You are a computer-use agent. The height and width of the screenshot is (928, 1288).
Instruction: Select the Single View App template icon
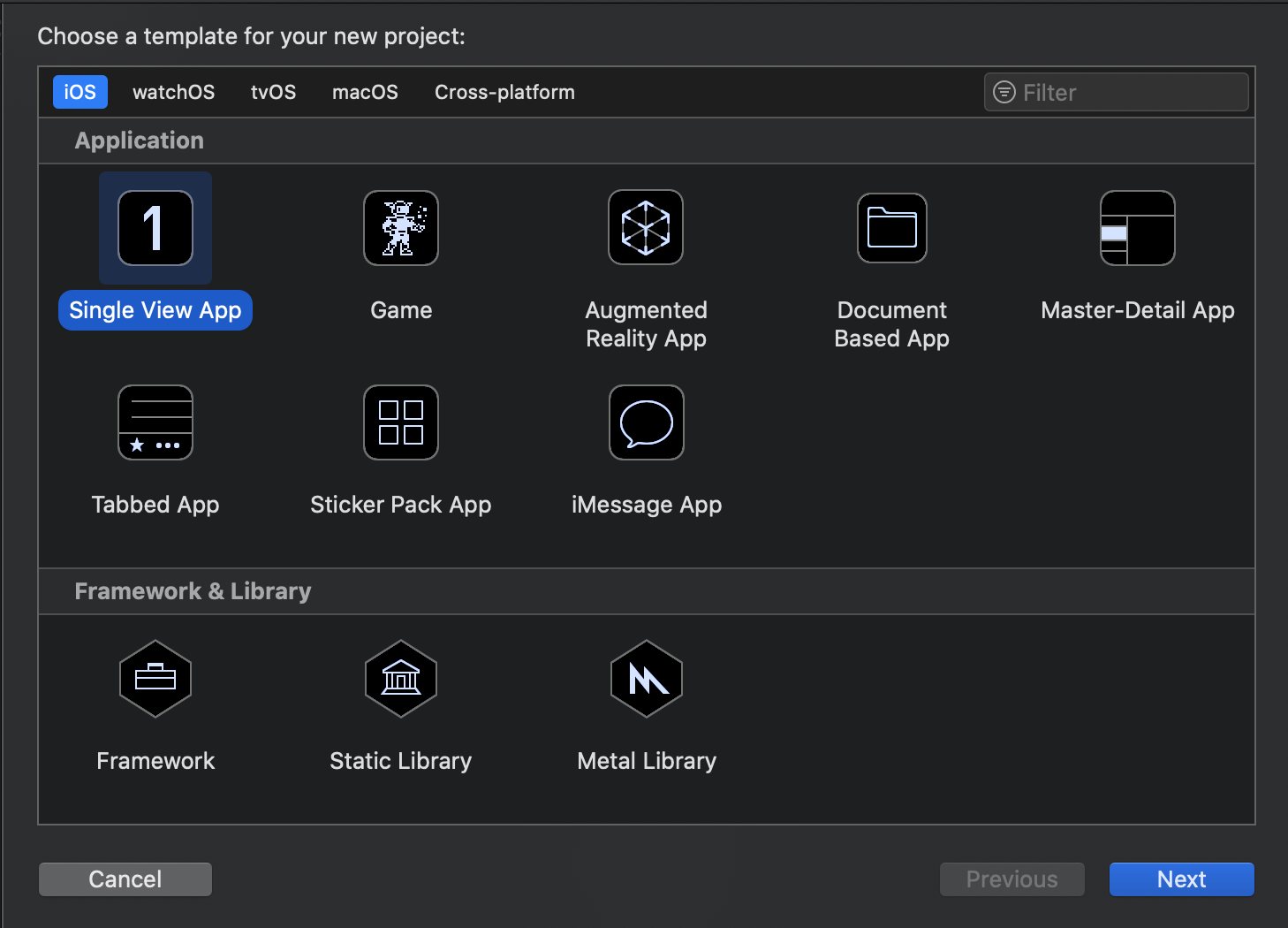(x=155, y=228)
